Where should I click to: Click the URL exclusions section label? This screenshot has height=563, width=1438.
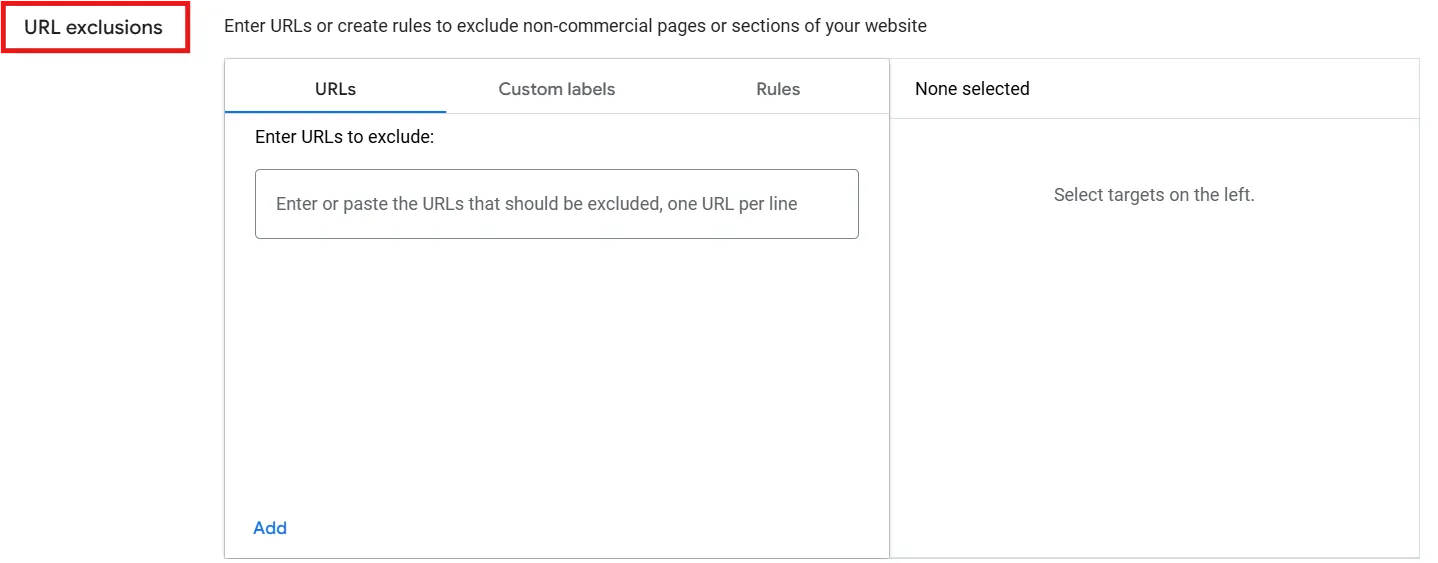pos(94,27)
